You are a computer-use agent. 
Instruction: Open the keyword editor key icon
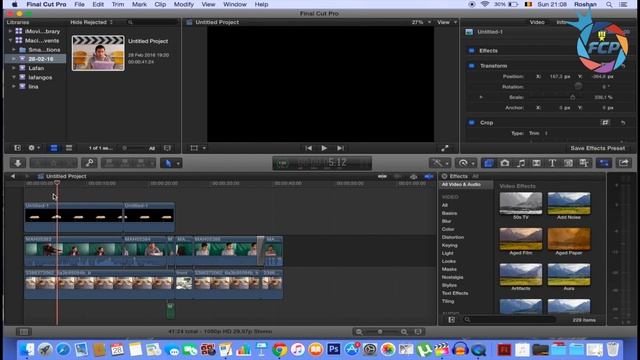[x=89, y=163]
